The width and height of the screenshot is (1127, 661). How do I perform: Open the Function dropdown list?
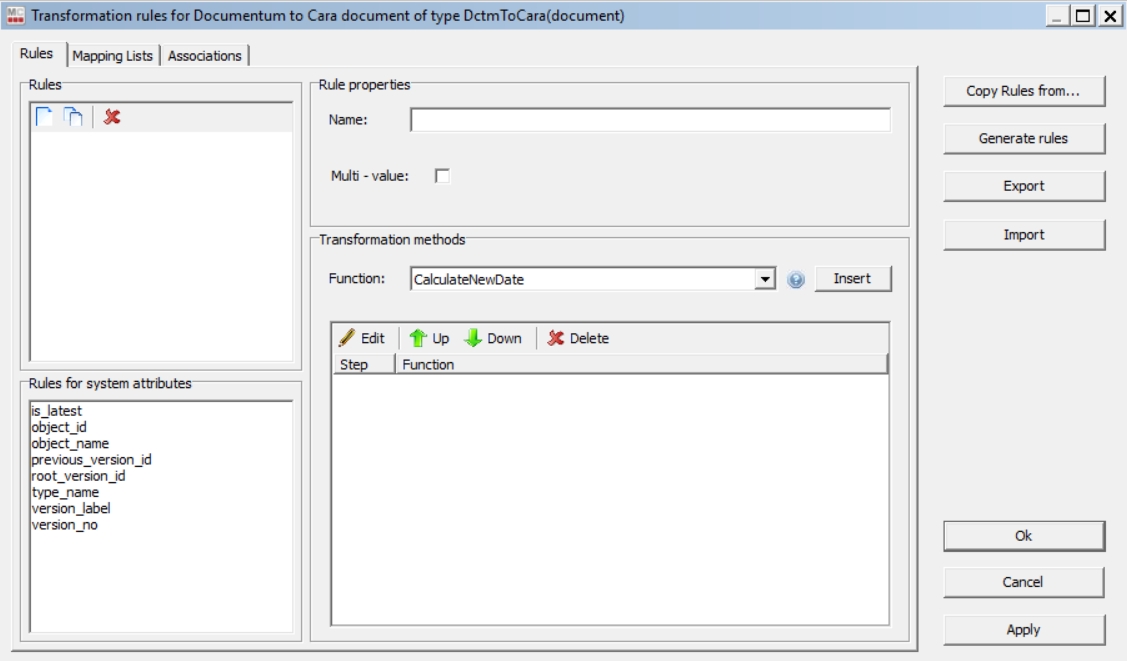point(765,280)
